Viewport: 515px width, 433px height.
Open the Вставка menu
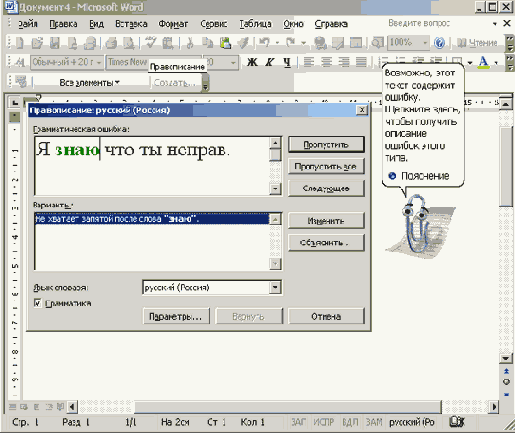coord(131,24)
